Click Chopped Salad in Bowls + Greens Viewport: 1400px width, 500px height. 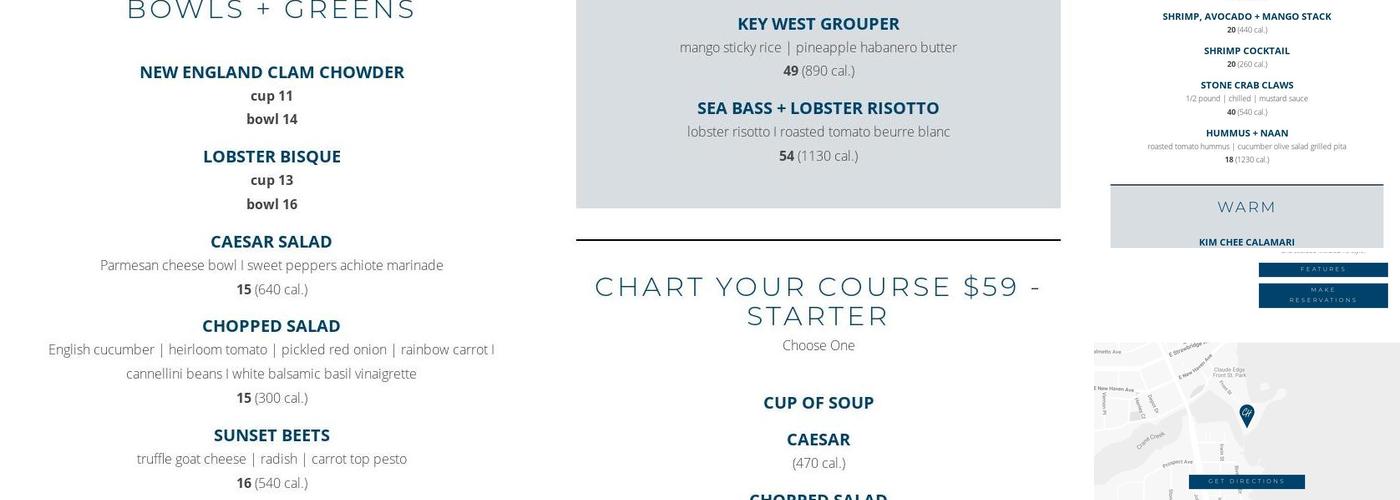(x=271, y=326)
